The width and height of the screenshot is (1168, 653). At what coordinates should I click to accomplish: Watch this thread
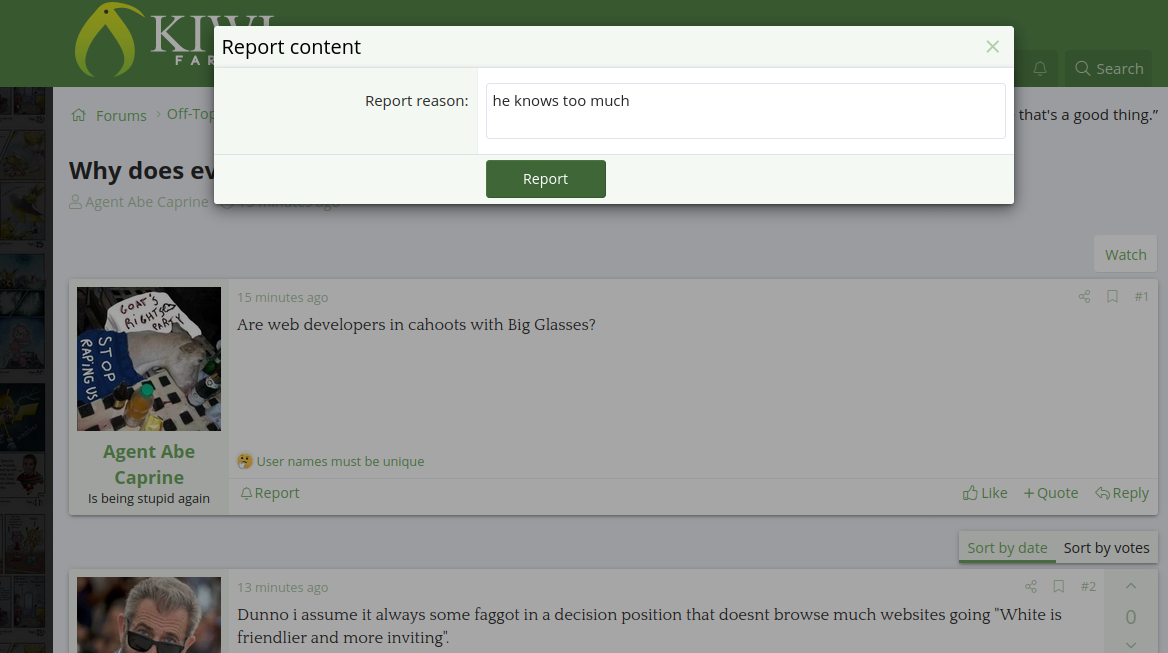tap(1126, 255)
